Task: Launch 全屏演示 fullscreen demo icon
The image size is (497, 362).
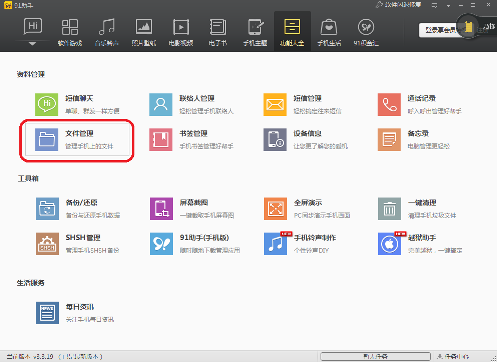Action: coord(275,209)
